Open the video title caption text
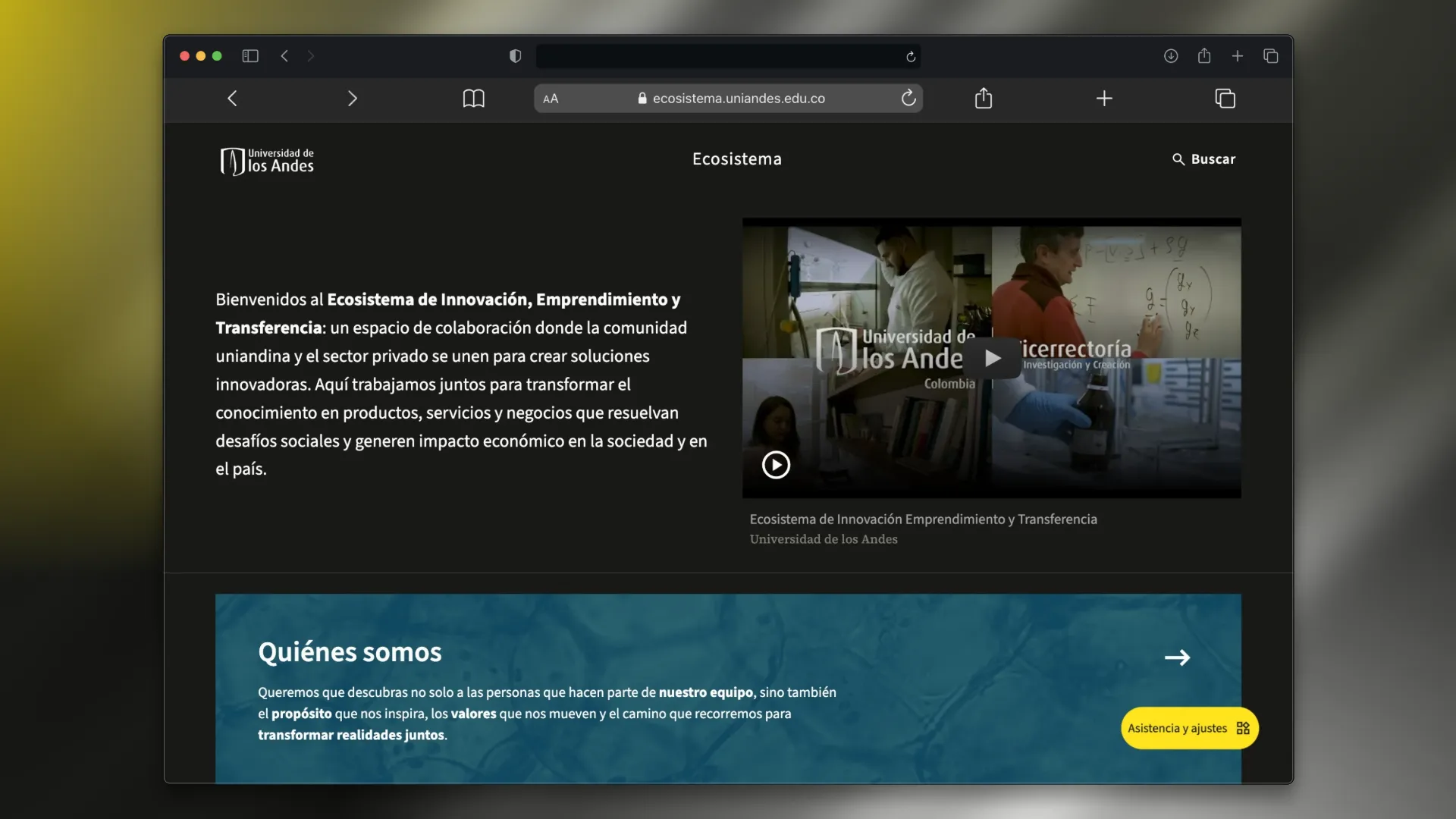The height and width of the screenshot is (819, 1456). (924, 519)
